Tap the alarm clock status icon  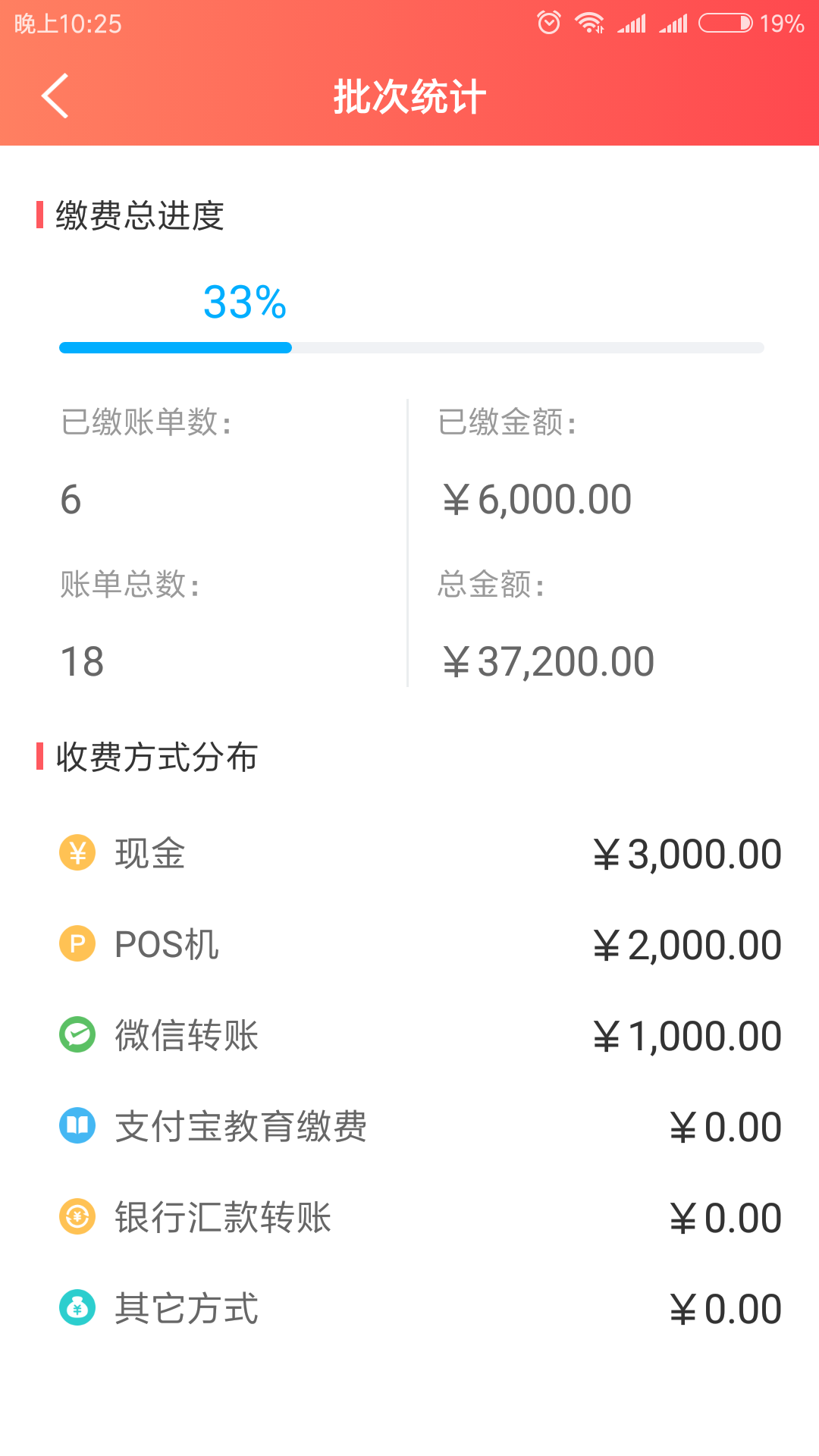(x=549, y=24)
